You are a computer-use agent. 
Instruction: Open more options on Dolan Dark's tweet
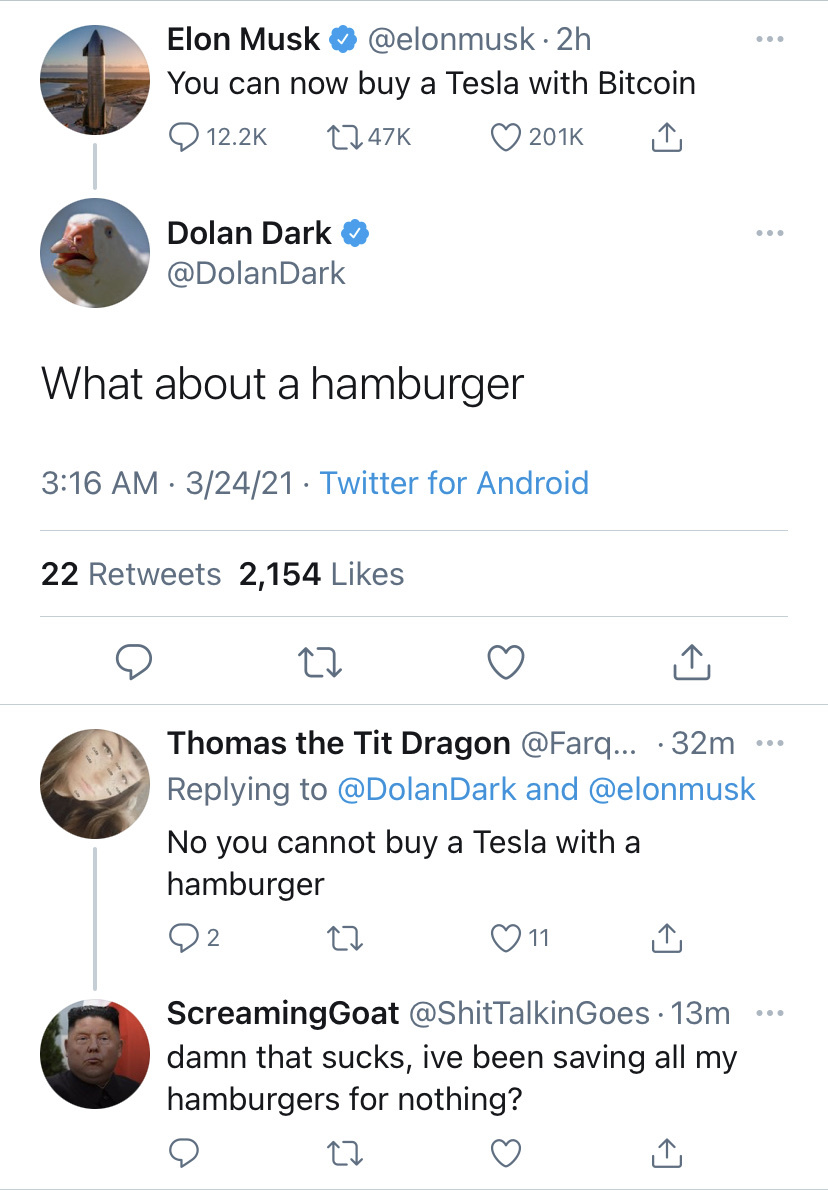(x=770, y=234)
